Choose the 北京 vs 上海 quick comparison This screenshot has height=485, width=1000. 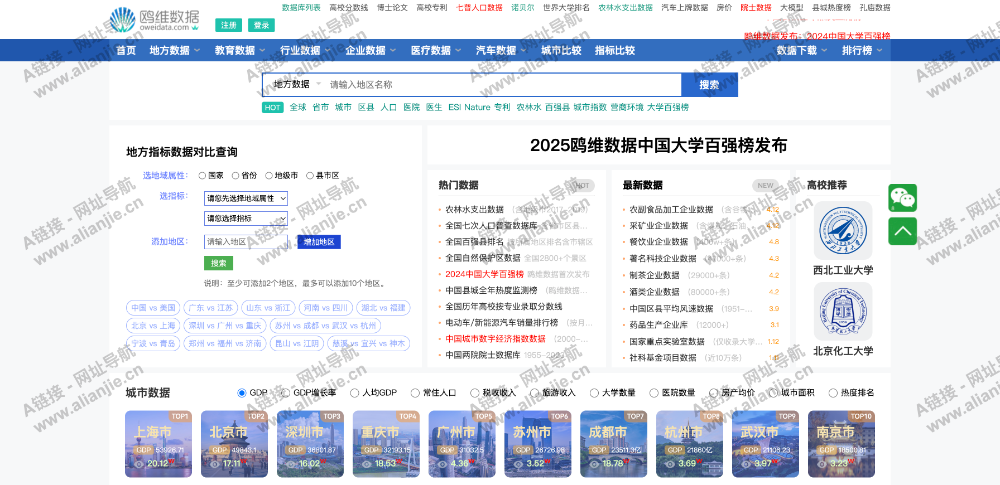click(x=153, y=325)
